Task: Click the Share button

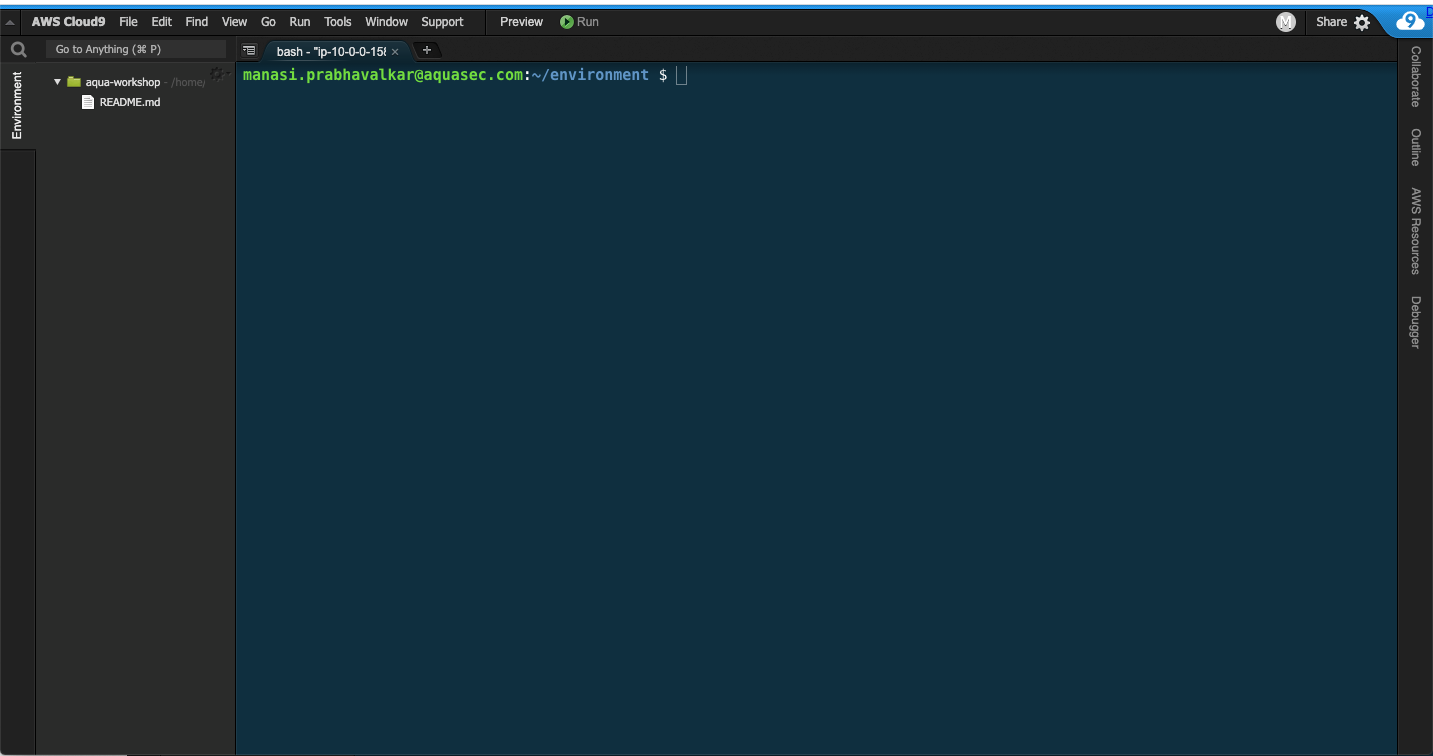Action: coord(1331,22)
